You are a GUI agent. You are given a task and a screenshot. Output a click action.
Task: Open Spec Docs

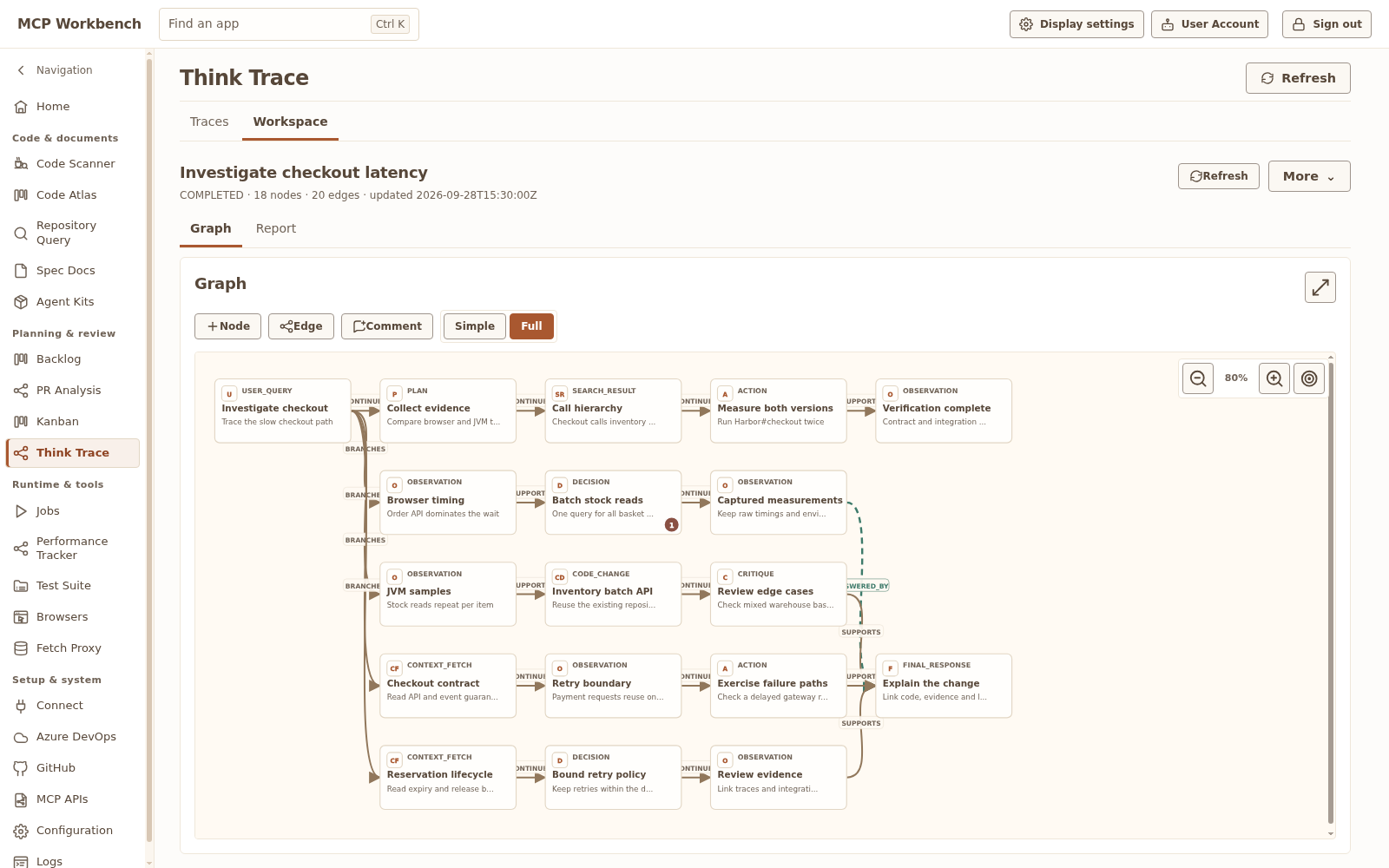coord(73,271)
